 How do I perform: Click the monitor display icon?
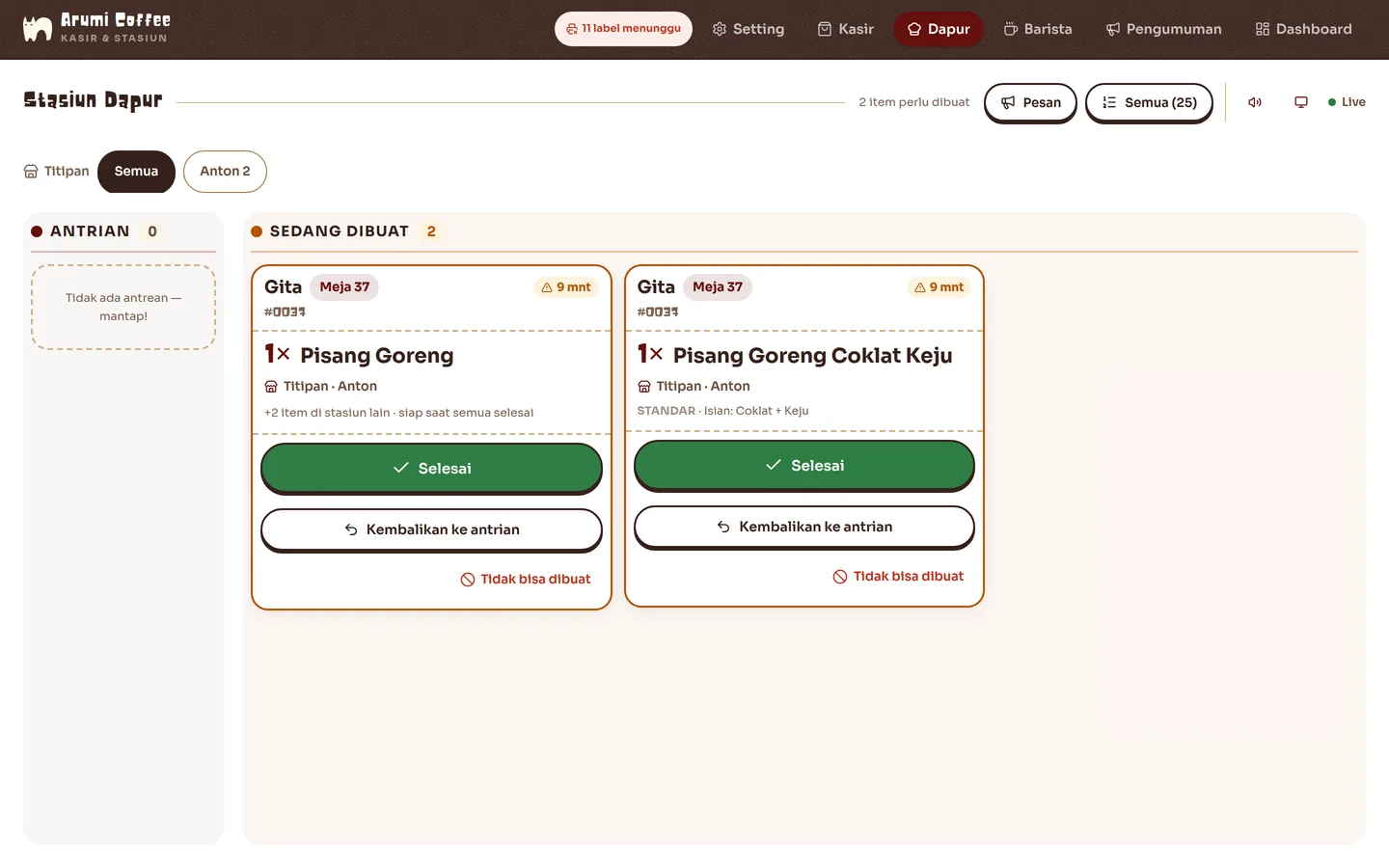tap(1301, 102)
